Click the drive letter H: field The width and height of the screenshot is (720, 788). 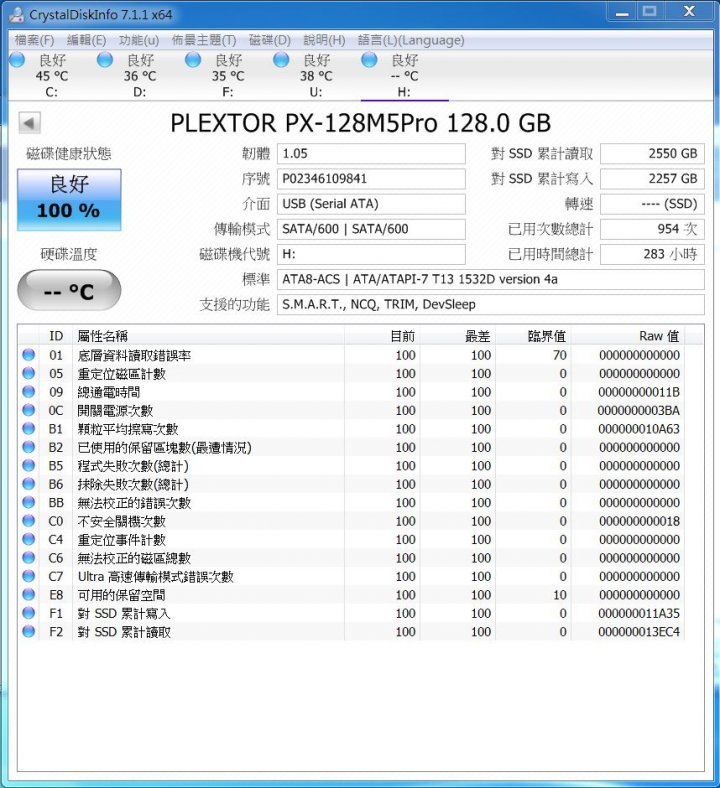click(371, 254)
